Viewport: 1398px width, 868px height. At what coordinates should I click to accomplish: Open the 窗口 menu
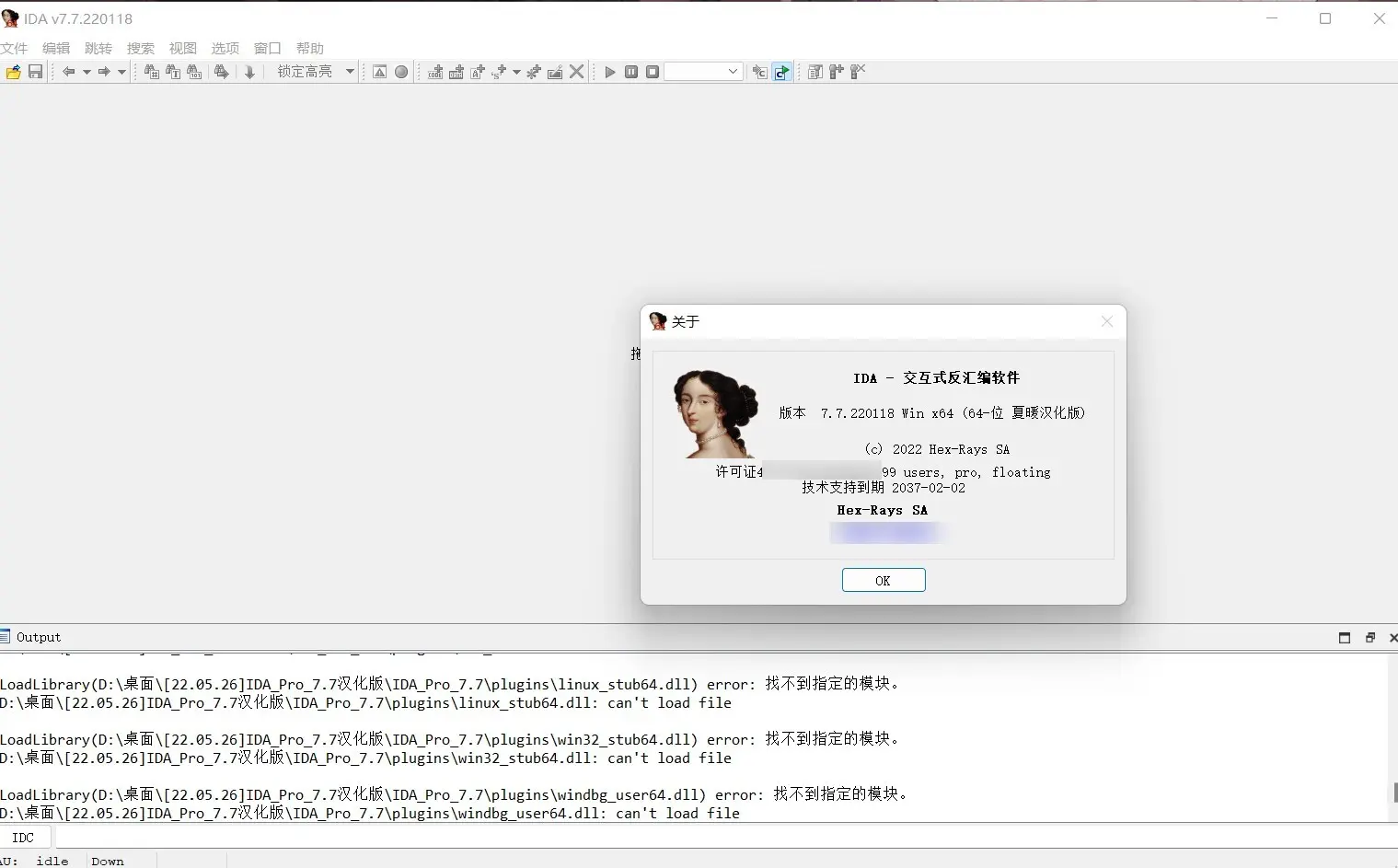click(268, 48)
